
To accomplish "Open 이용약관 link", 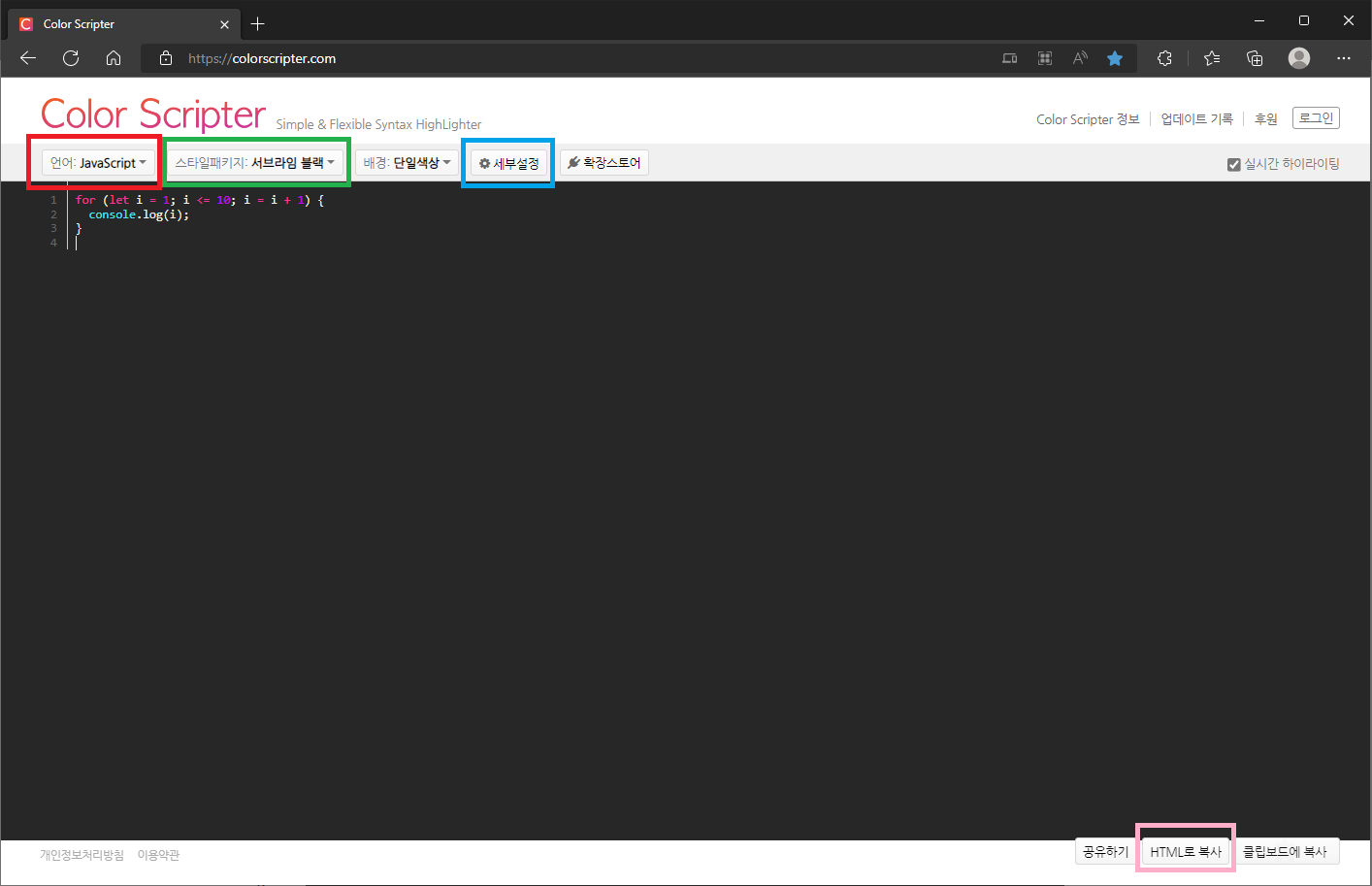I will point(158,855).
